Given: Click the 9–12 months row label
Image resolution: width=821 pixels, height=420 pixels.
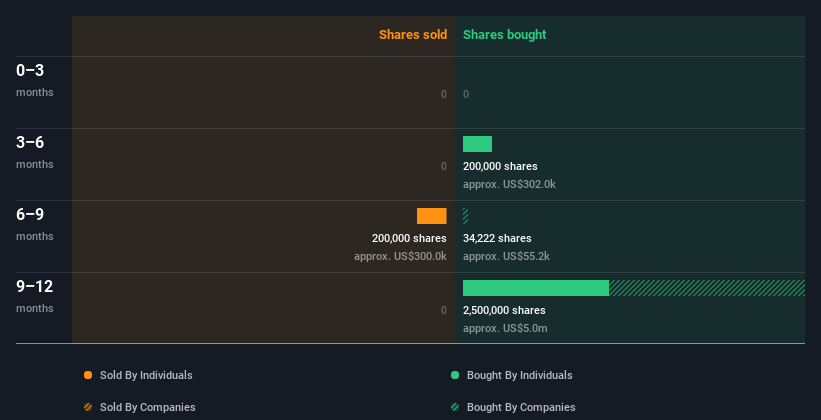Looking at the screenshot, I should 35,296.
